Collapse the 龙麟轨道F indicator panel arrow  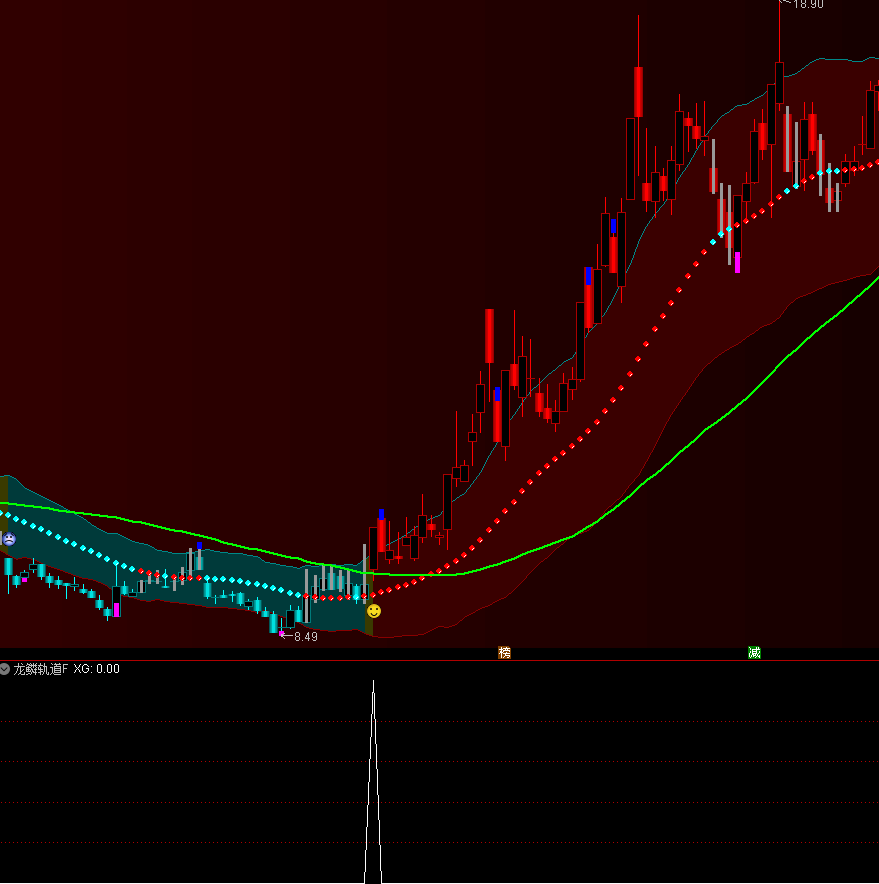(x=5, y=669)
